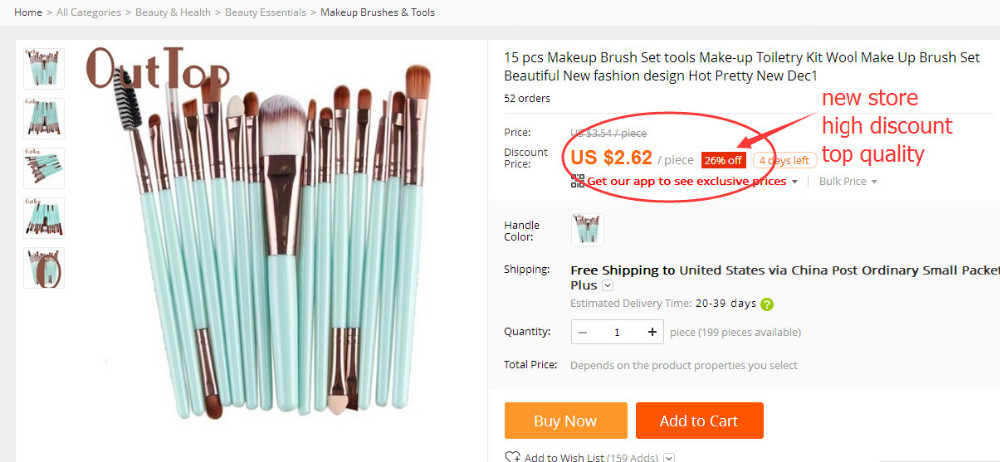Select the fourth product thumbnail

(x=44, y=218)
